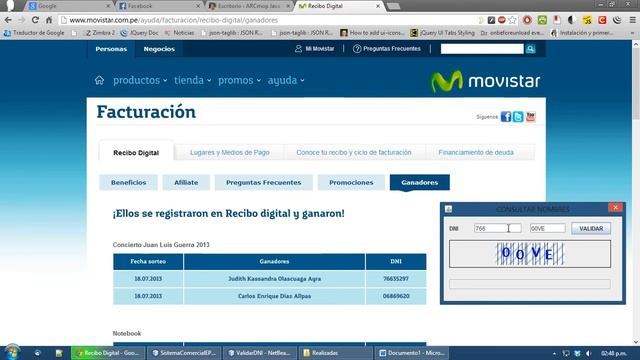Open the Zimbra 2 bookmark
Viewport: 640px width, 360px height.
[x=100, y=33]
